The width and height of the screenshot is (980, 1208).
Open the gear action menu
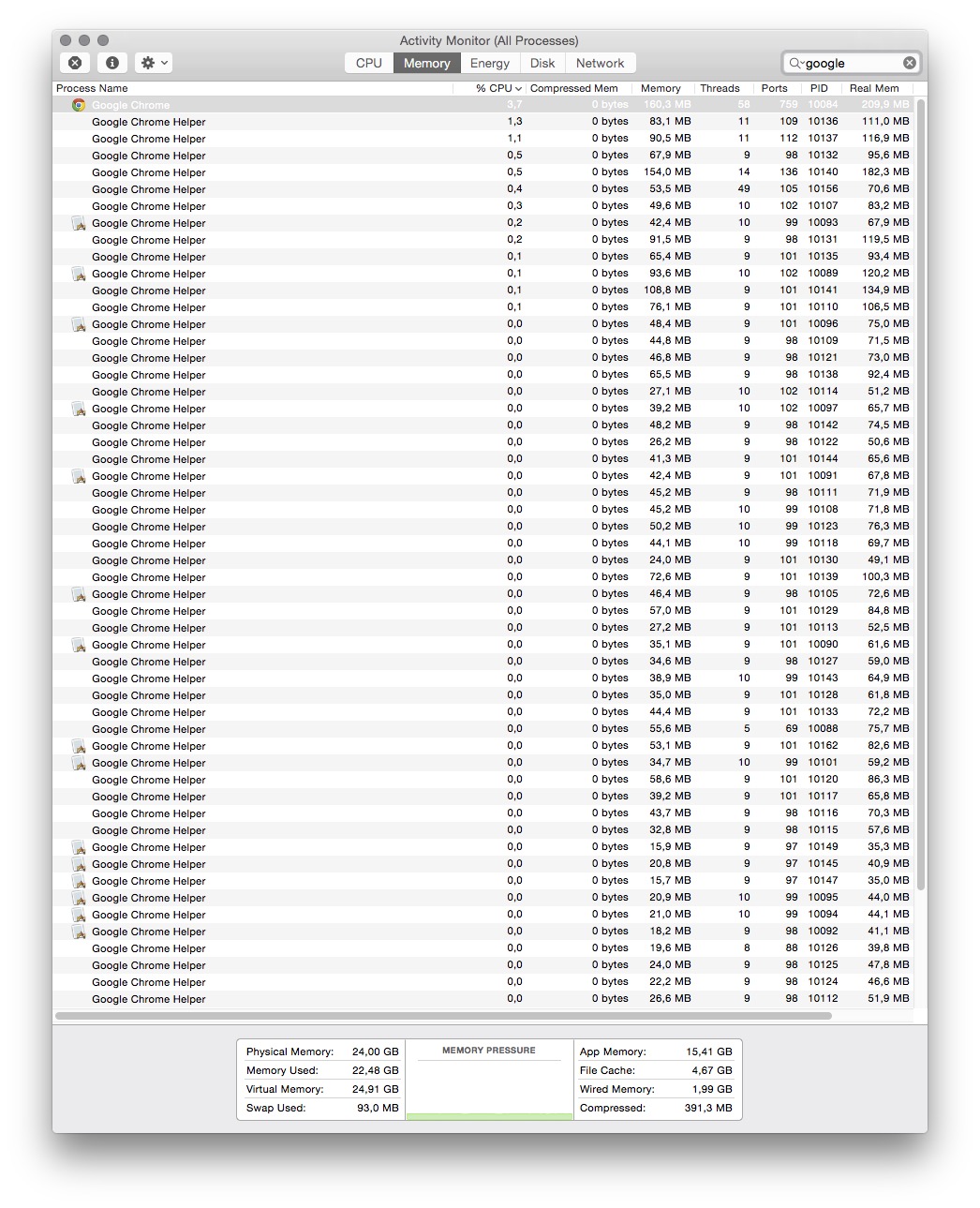[x=154, y=63]
